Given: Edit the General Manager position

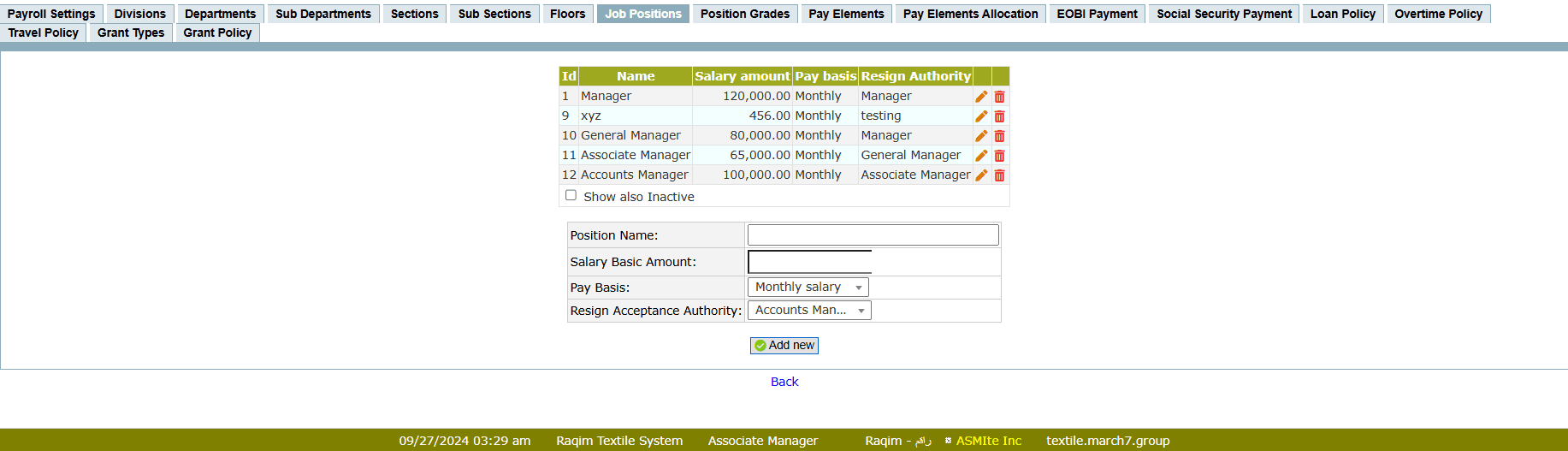Looking at the screenshot, I should [981, 136].
